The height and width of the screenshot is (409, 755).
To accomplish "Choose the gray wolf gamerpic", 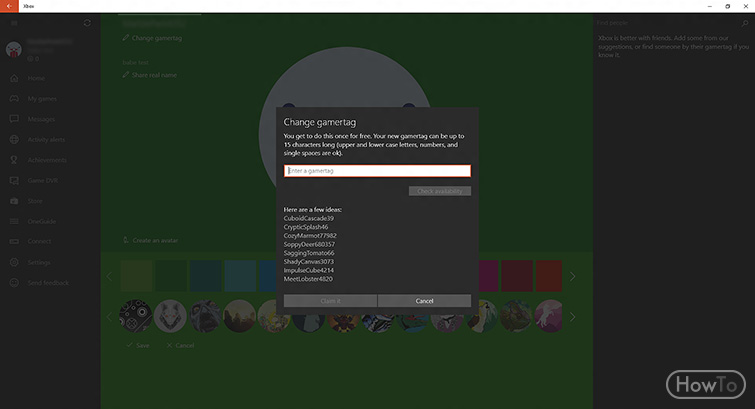I will click(170, 316).
